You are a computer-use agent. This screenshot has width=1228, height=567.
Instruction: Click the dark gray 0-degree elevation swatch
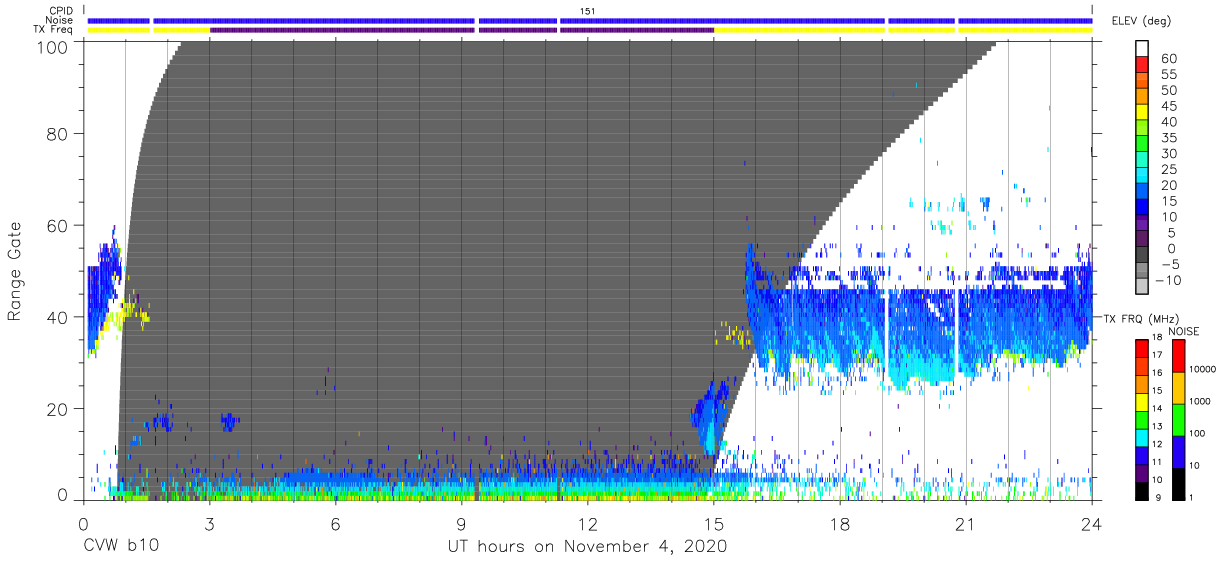click(1143, 256)
